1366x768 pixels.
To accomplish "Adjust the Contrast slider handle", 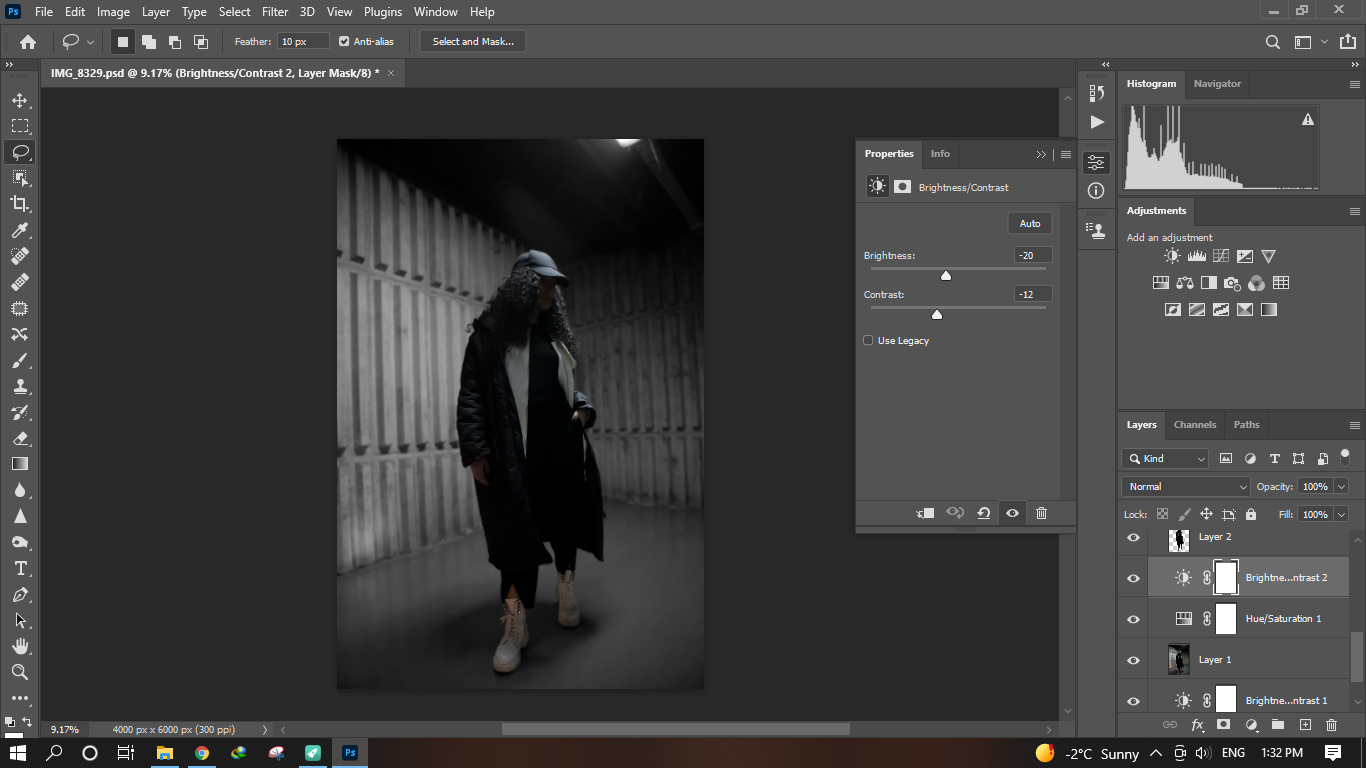I will pos(937,314).
